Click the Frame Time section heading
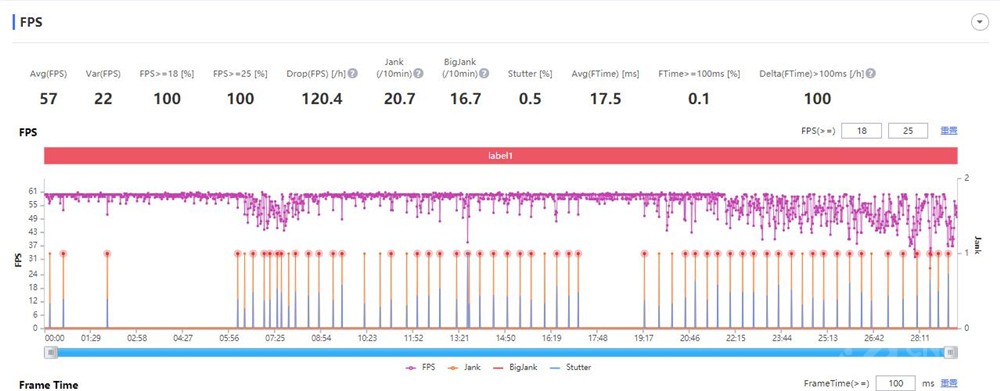Screen dimensions: 1000x391 click(x=48, y=385)
